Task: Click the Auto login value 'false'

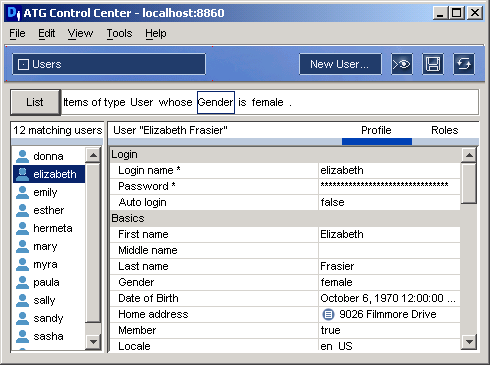Action: 389,202
